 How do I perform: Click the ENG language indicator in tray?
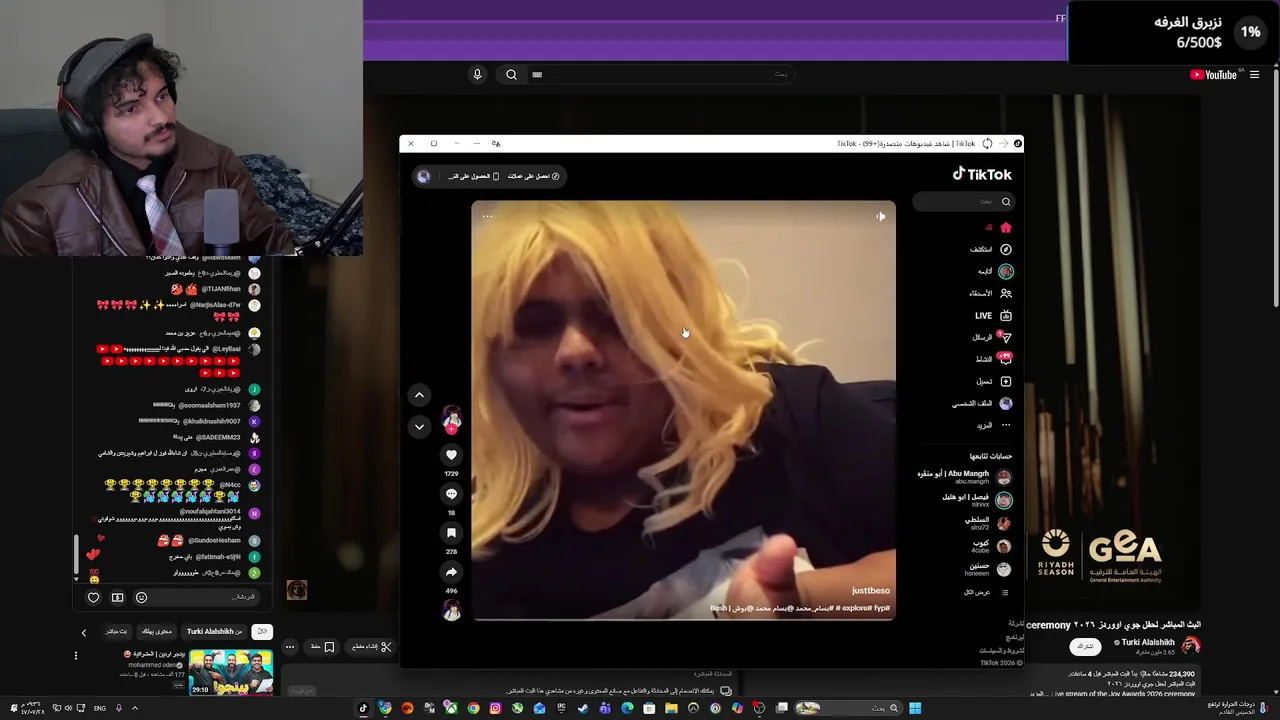pos(100,708)
